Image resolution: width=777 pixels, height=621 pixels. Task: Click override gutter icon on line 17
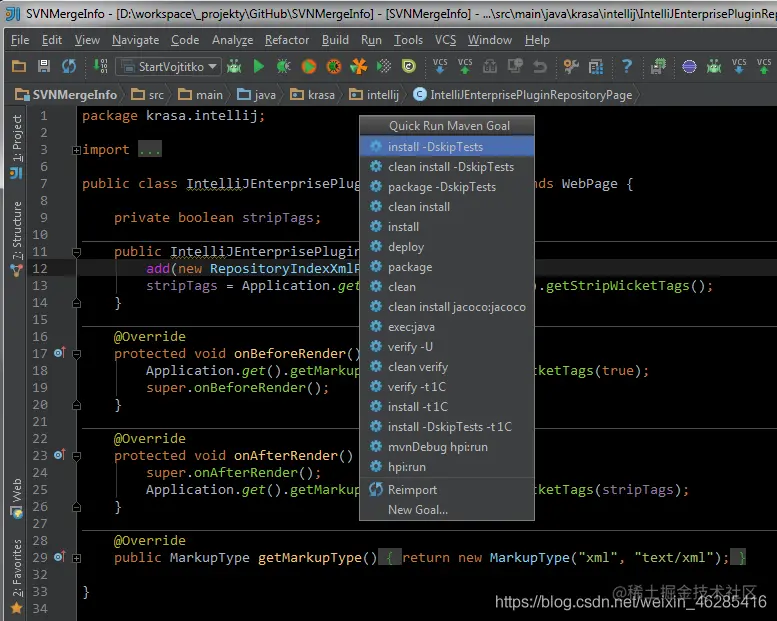[x=59, y=353]
